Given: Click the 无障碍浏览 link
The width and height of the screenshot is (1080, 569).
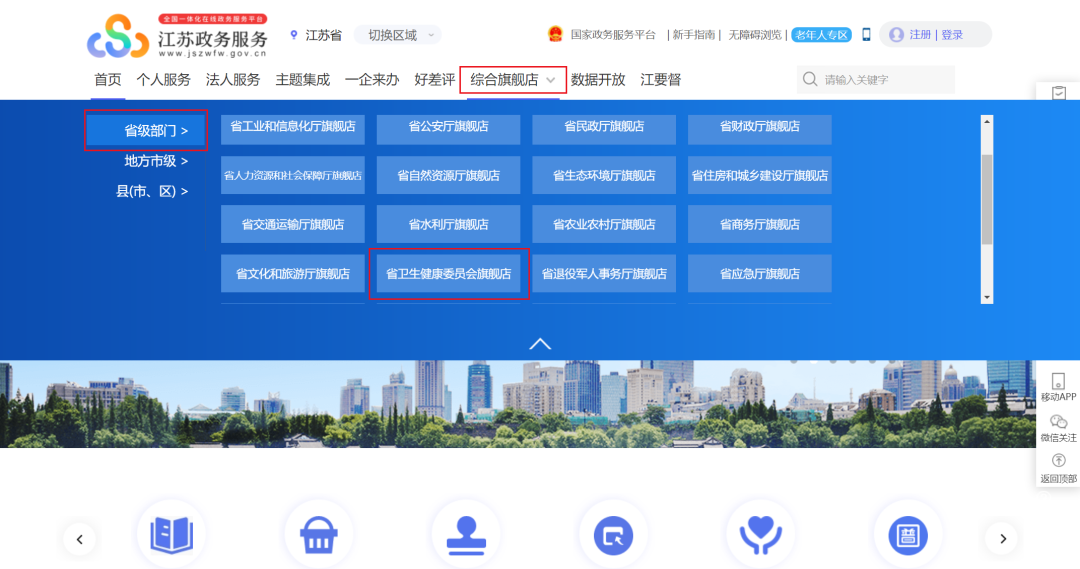Looking at the screenshot, I should tap(755, 34).
